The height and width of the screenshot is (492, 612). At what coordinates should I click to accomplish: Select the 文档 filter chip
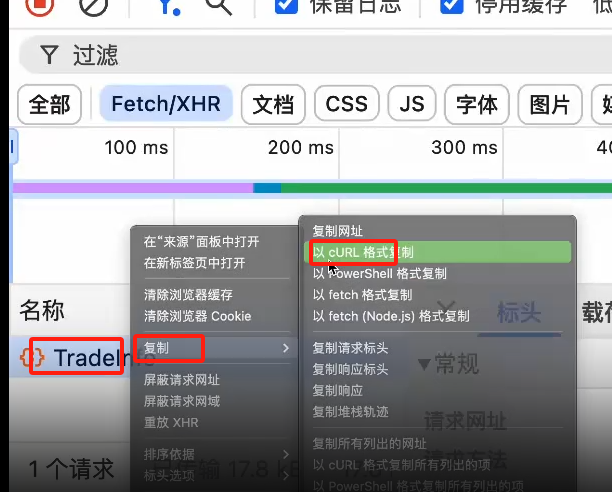pyautogui.click(x=273, y=105)
